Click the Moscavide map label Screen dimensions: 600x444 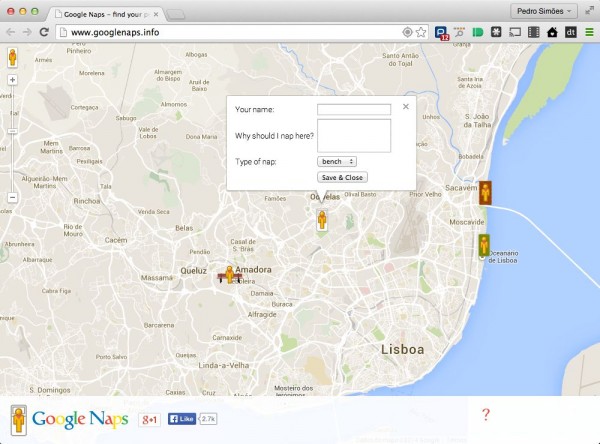pos(467,222)
